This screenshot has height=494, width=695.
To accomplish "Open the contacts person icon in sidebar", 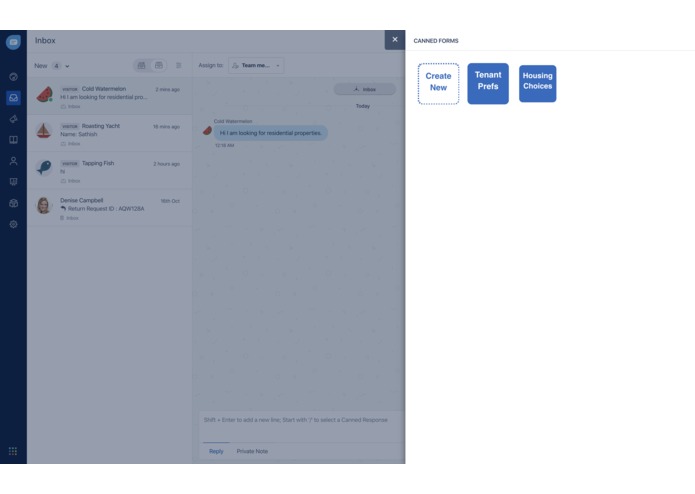I will click(13, 161).
